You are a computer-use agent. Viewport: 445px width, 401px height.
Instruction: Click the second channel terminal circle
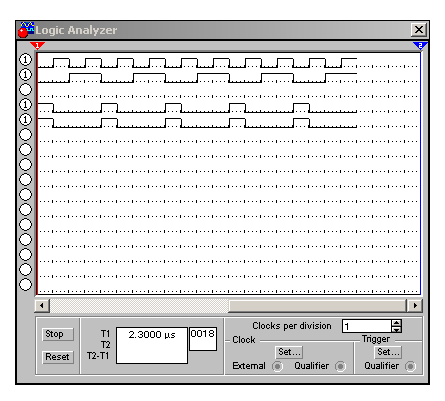[25, 75]
